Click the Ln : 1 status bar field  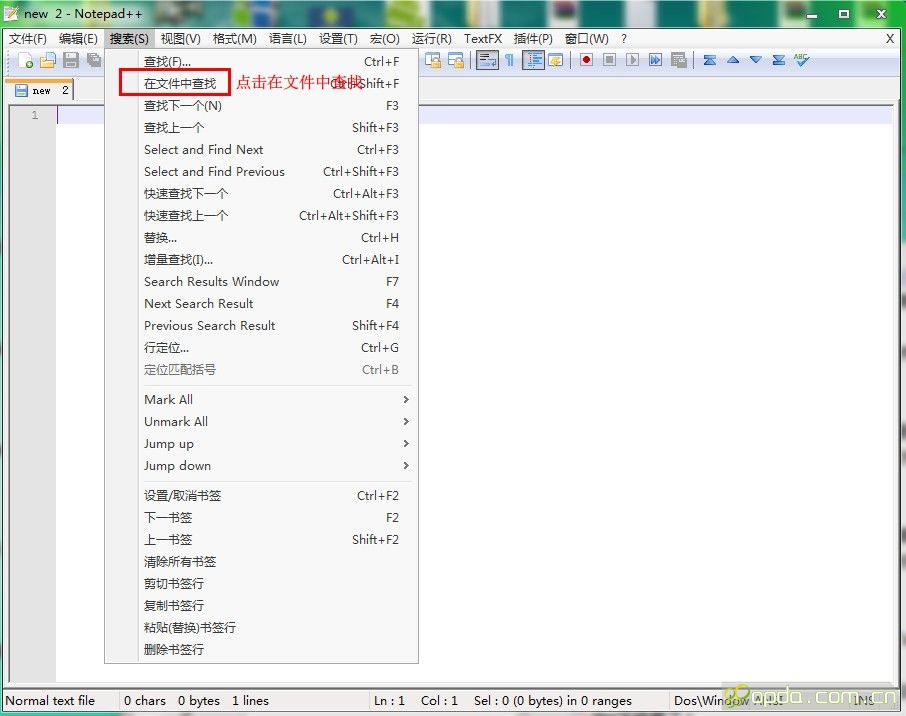pos(389,701)
